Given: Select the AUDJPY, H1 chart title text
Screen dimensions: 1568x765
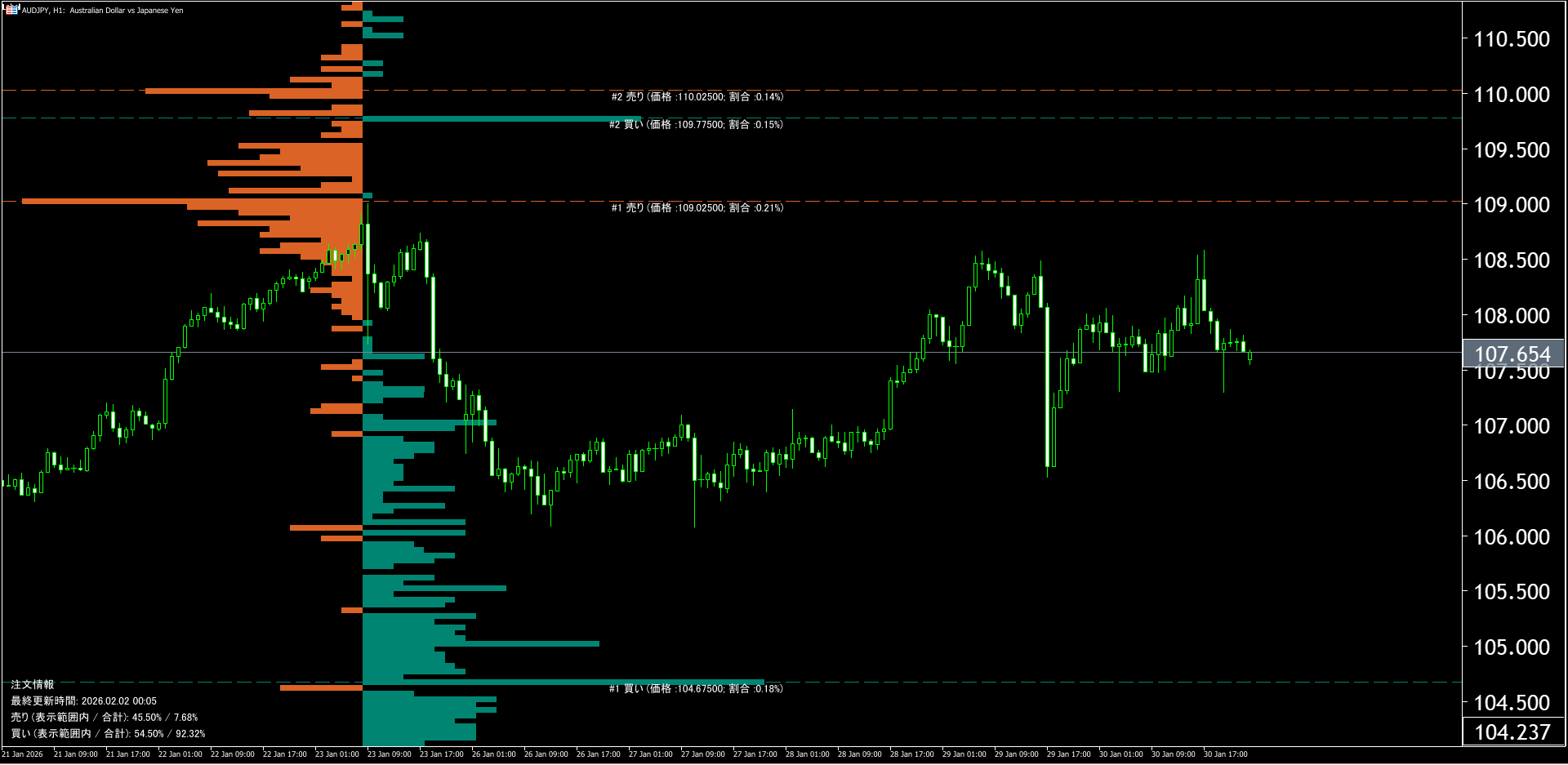Looking at the screenshot, I should [102, 11].
